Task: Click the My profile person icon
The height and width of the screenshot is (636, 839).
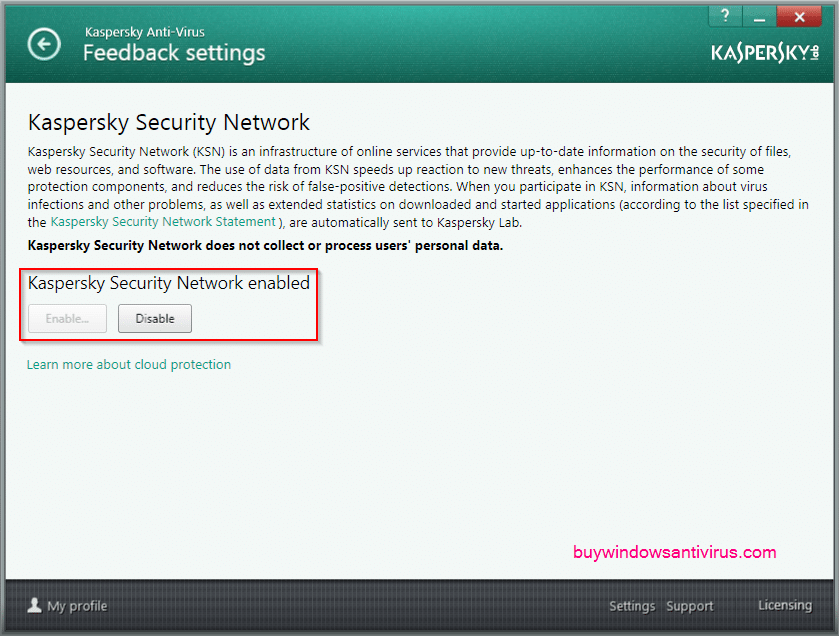Action: [34, 605]
